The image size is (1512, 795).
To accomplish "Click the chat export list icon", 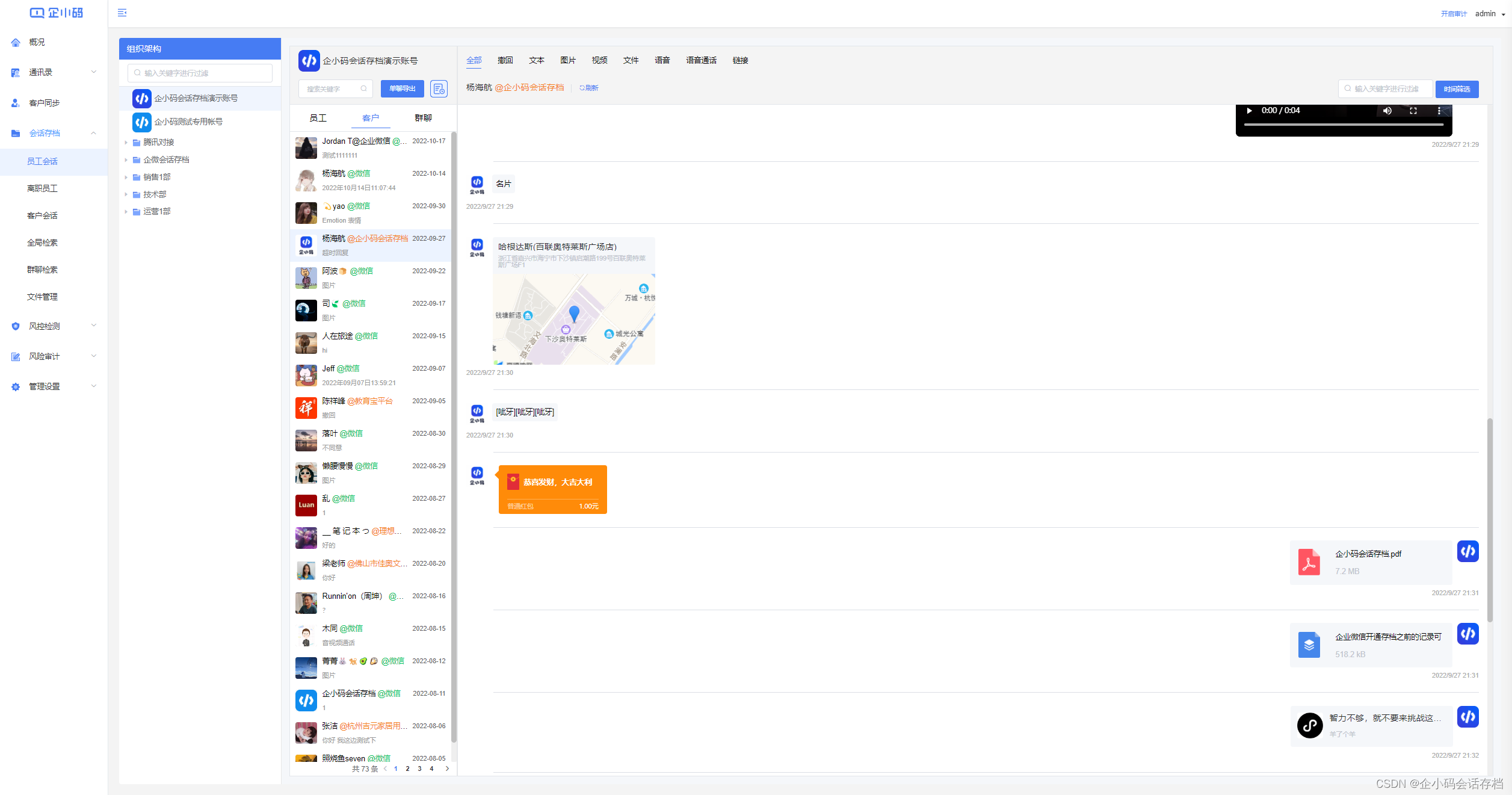I will pyautogui.click(x=439, y=89).
